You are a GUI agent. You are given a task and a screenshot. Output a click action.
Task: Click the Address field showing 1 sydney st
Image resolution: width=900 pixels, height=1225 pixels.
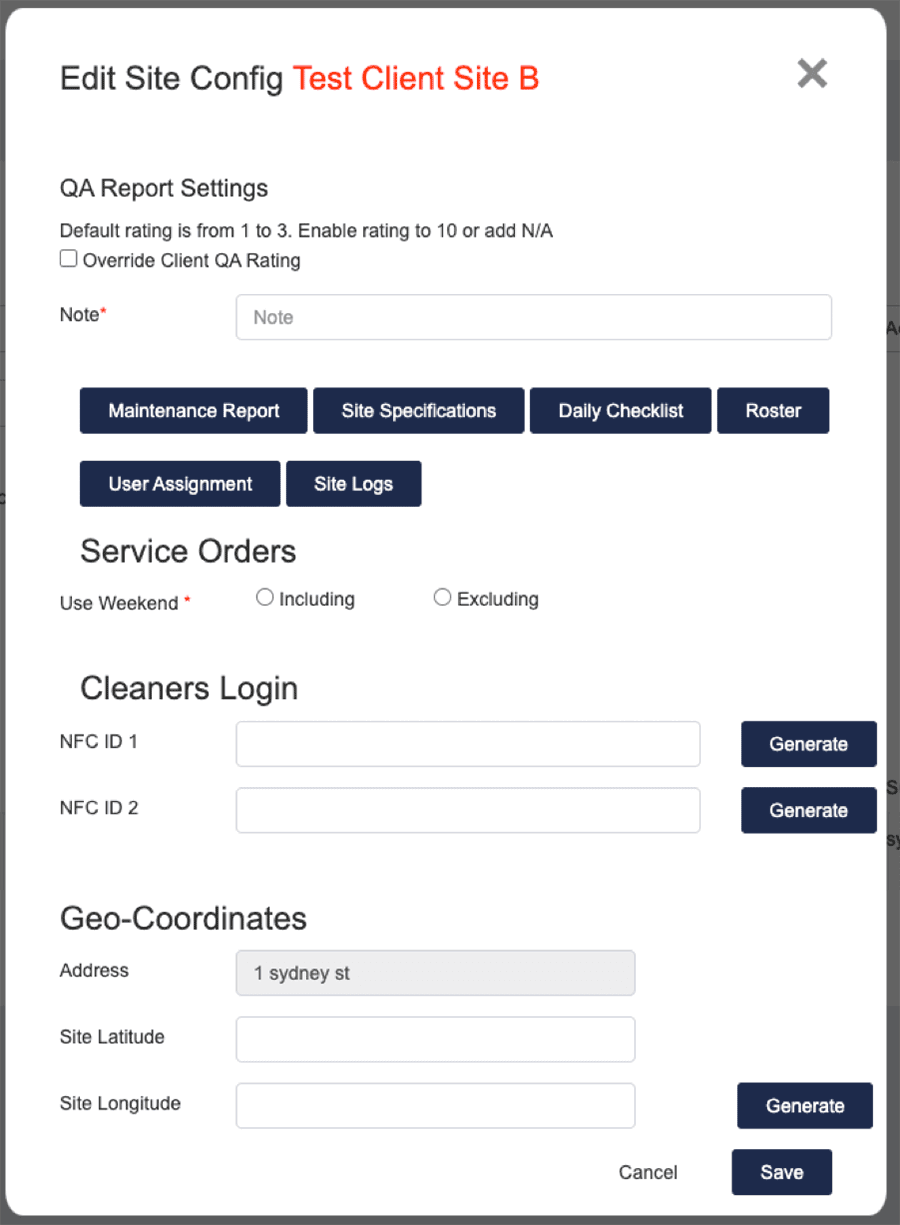pyautogui.click(x=436, y=973)
